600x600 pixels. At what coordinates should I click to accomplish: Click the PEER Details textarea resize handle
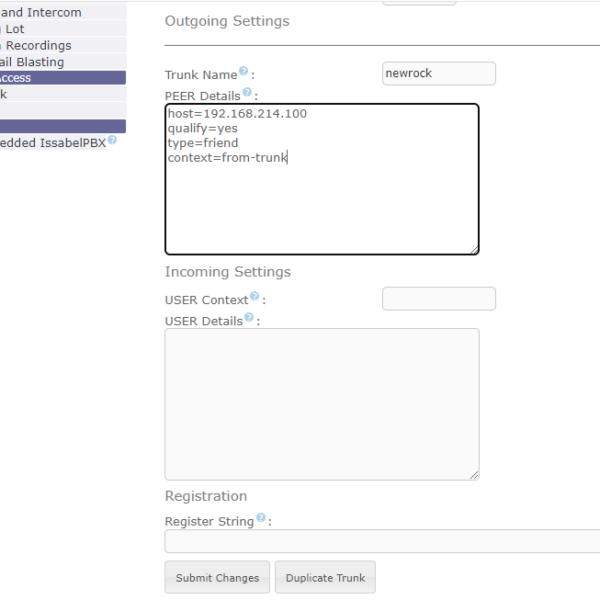(x=473, y=249)
